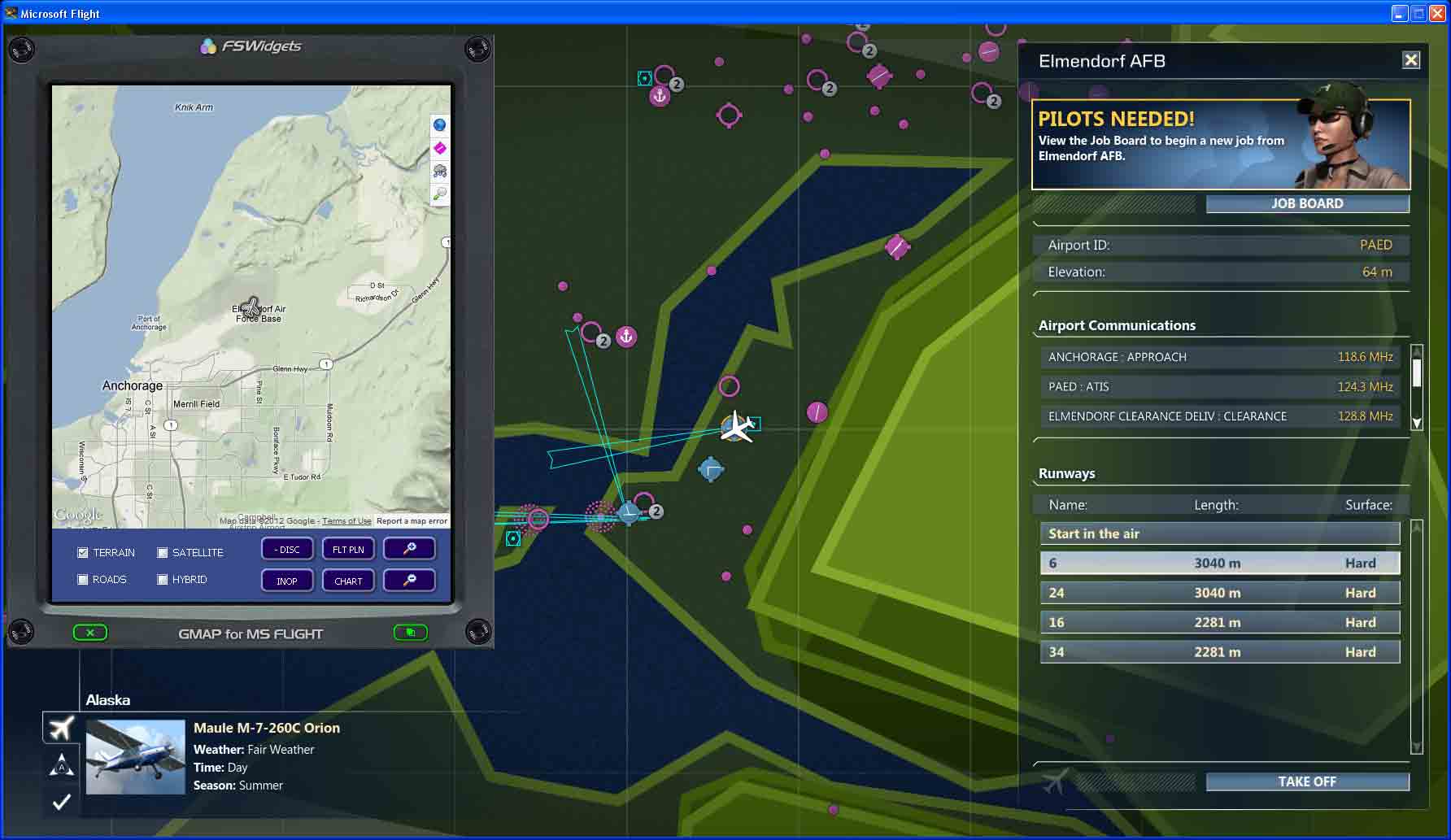Screen dimensions: 1451x840
Task: Click the - DISC button
Action: pos(287,549)
